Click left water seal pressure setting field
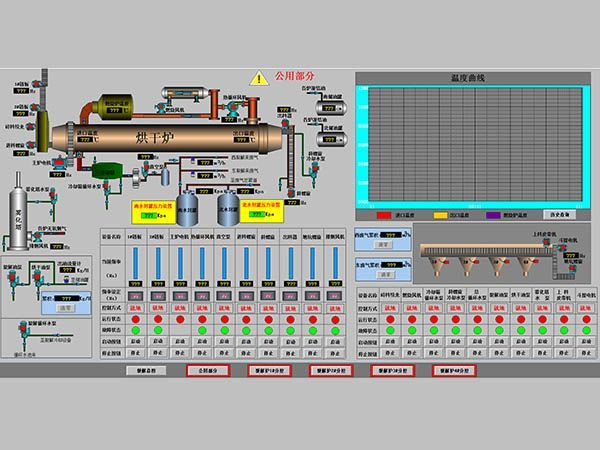The width and height of the screenshot is (600, 450). click(148, 215)
